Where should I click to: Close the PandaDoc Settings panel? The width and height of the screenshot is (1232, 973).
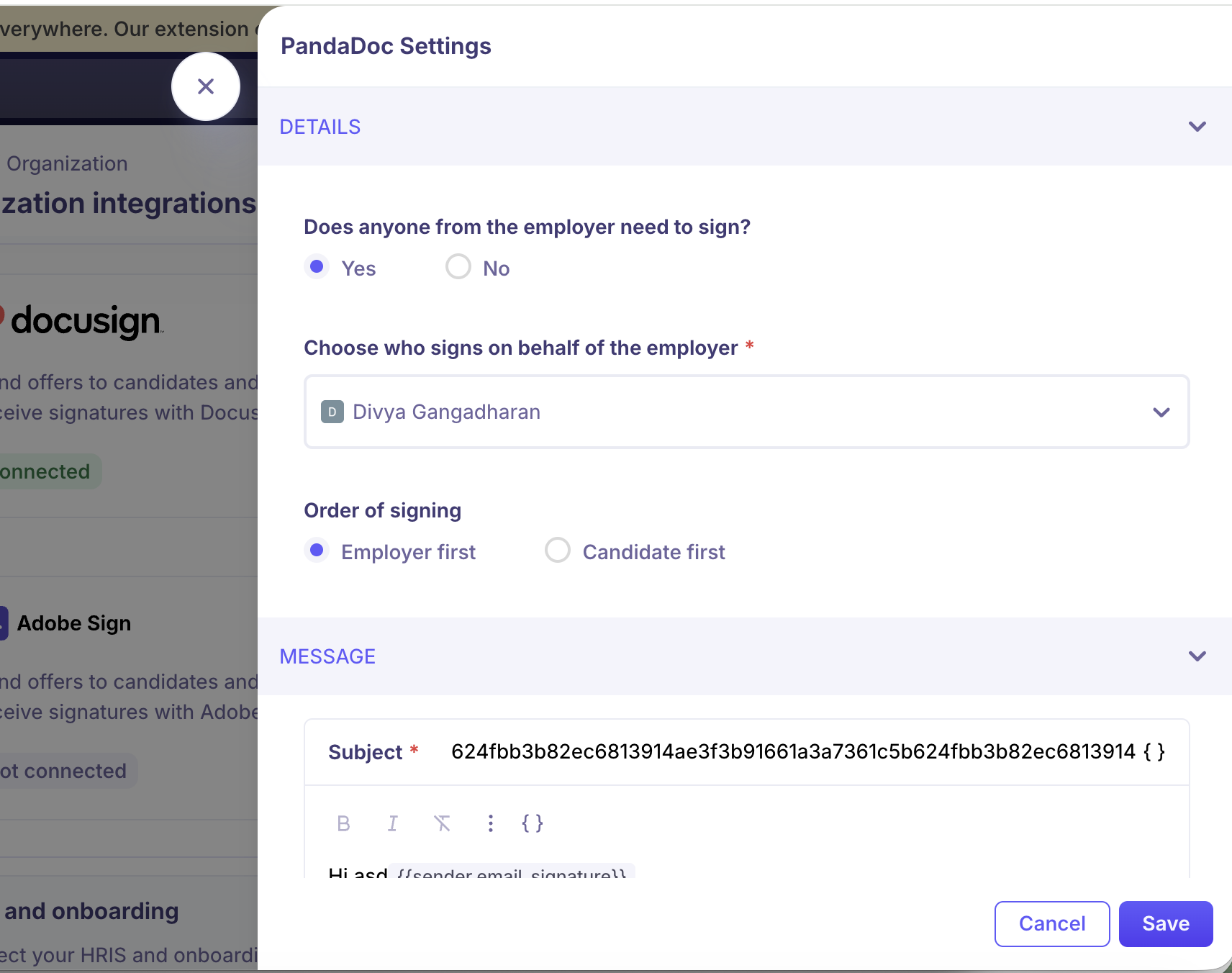(x=206, y=86)
